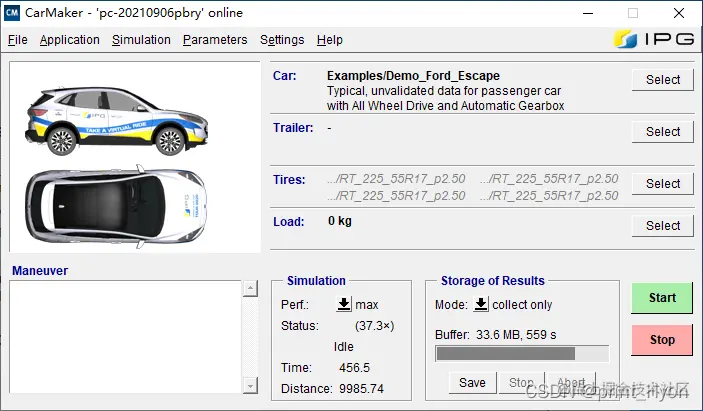Click Select button for Car
The image size is (703, 411).
pos(663,80)
